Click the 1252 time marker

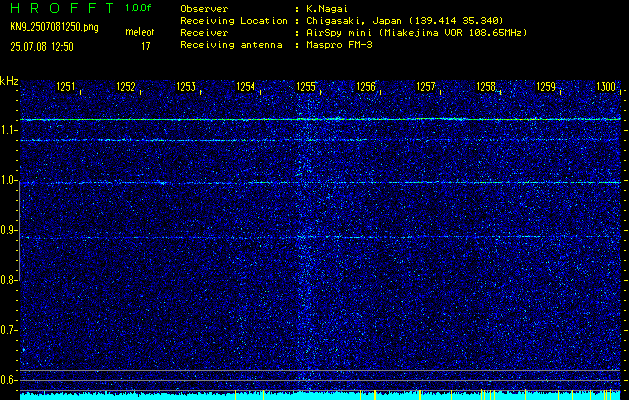coord(126,87)
